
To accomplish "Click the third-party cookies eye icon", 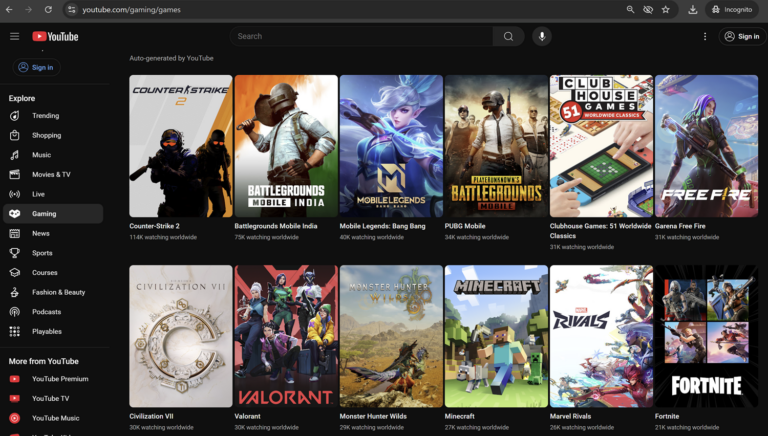I will (x=648, y=9).
